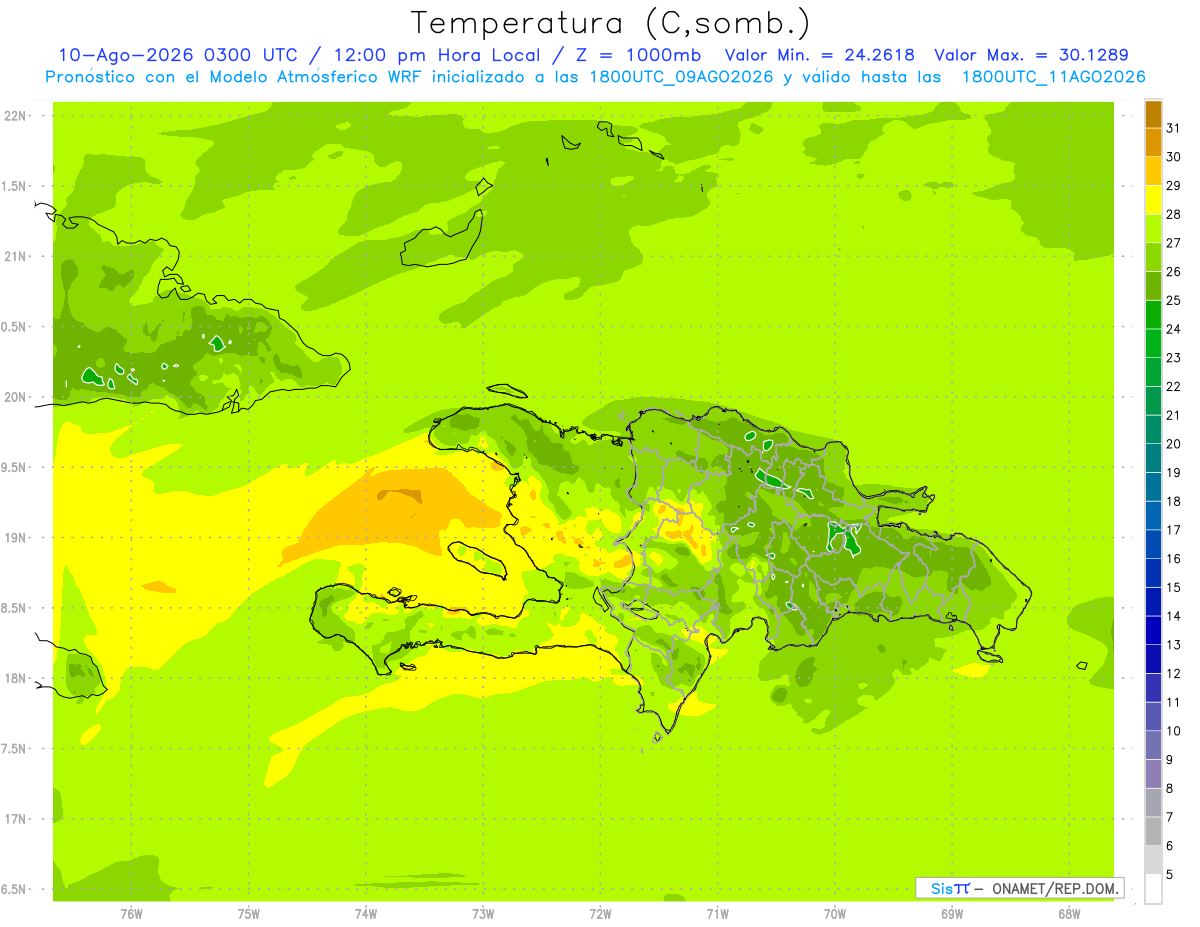Click the legend value 27

click(1174, 242)
